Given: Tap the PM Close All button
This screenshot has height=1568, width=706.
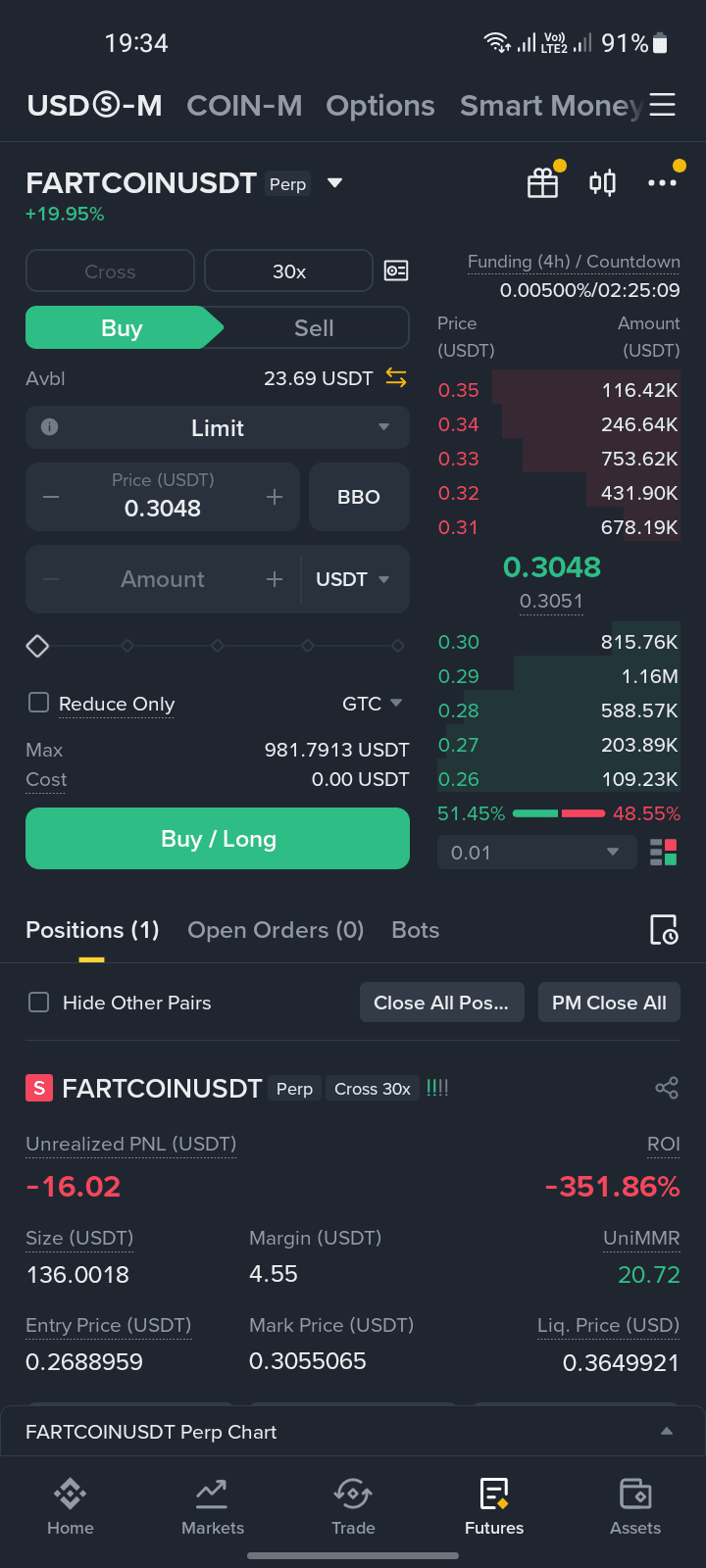Looking at the screenshot, I should click(609, 1003).
